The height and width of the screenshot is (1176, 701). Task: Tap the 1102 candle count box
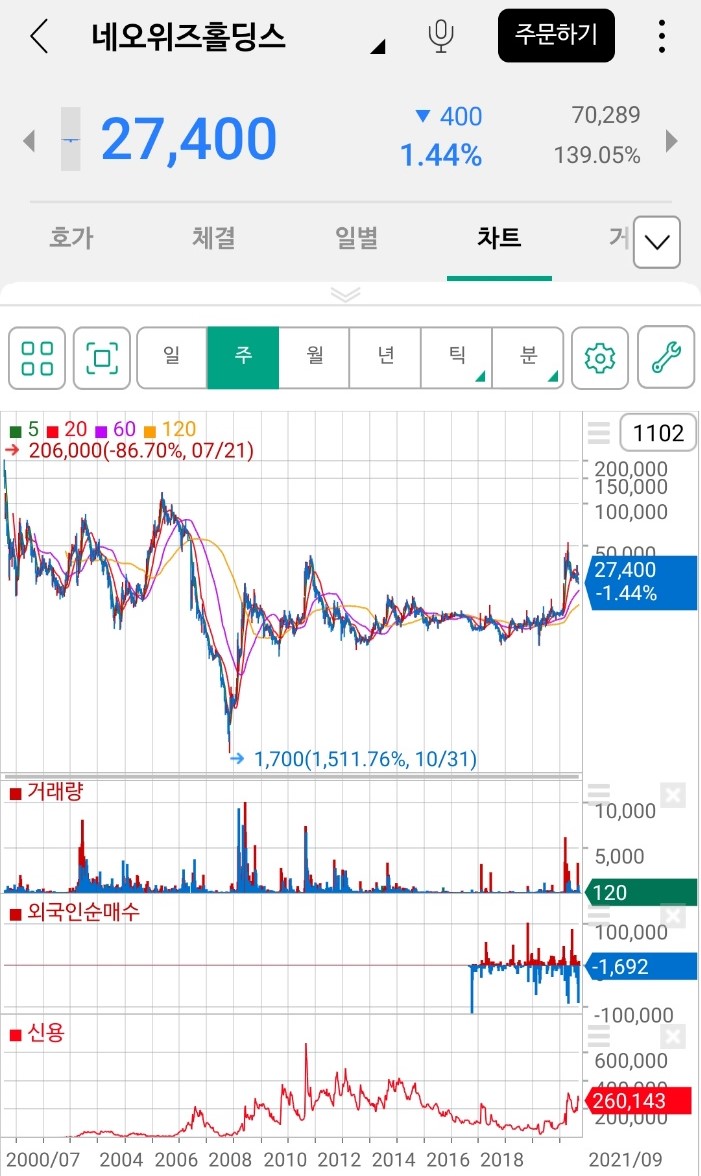pyautogui.click(x=658, y=433)
